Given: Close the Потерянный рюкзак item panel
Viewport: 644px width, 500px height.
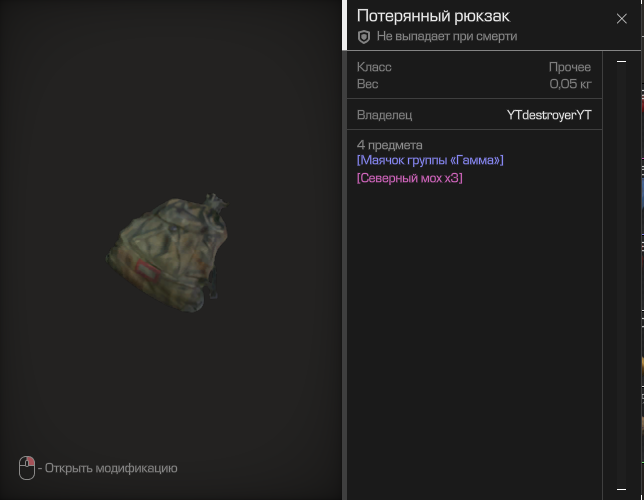Looking at the screenshot, I should click(621, 18).
